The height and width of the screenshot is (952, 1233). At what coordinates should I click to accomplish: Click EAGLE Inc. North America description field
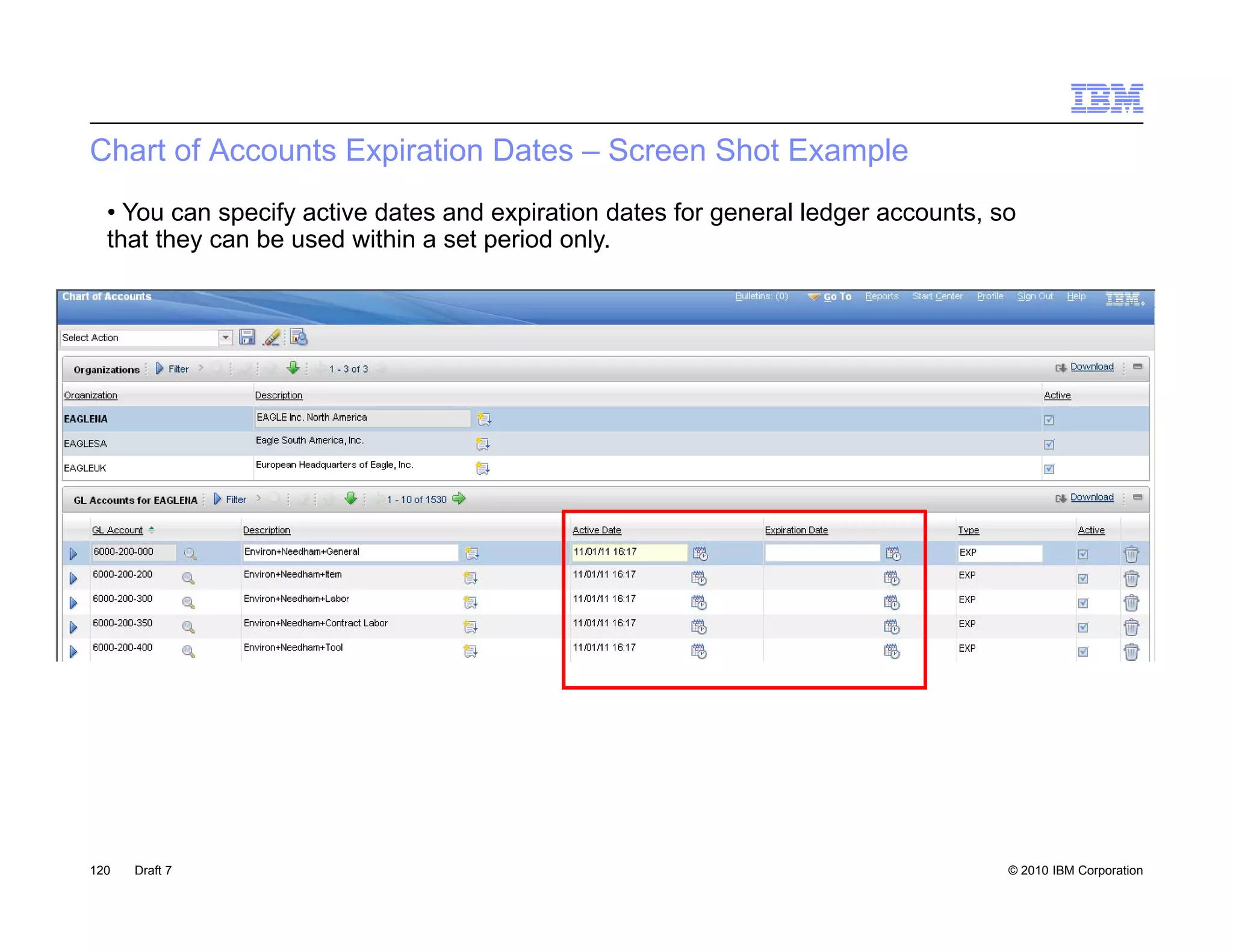tap(362, 418)
